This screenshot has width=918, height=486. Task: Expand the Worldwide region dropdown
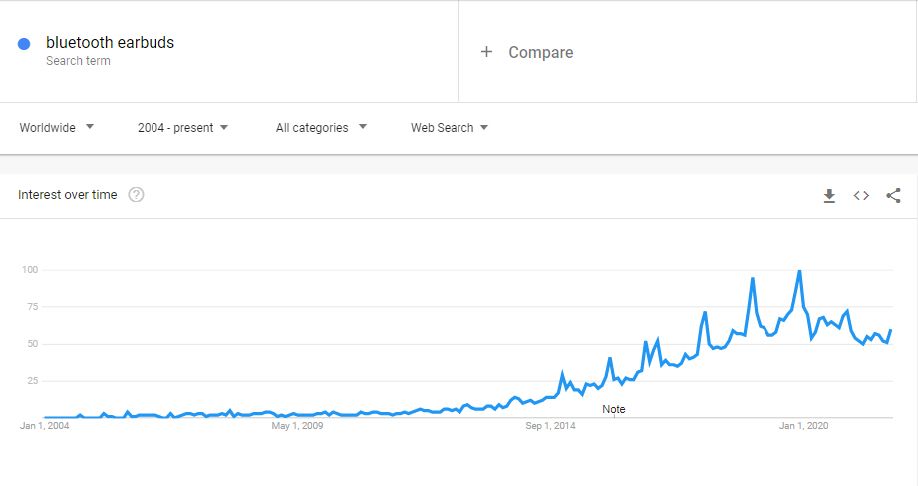[x=56, y=127]
